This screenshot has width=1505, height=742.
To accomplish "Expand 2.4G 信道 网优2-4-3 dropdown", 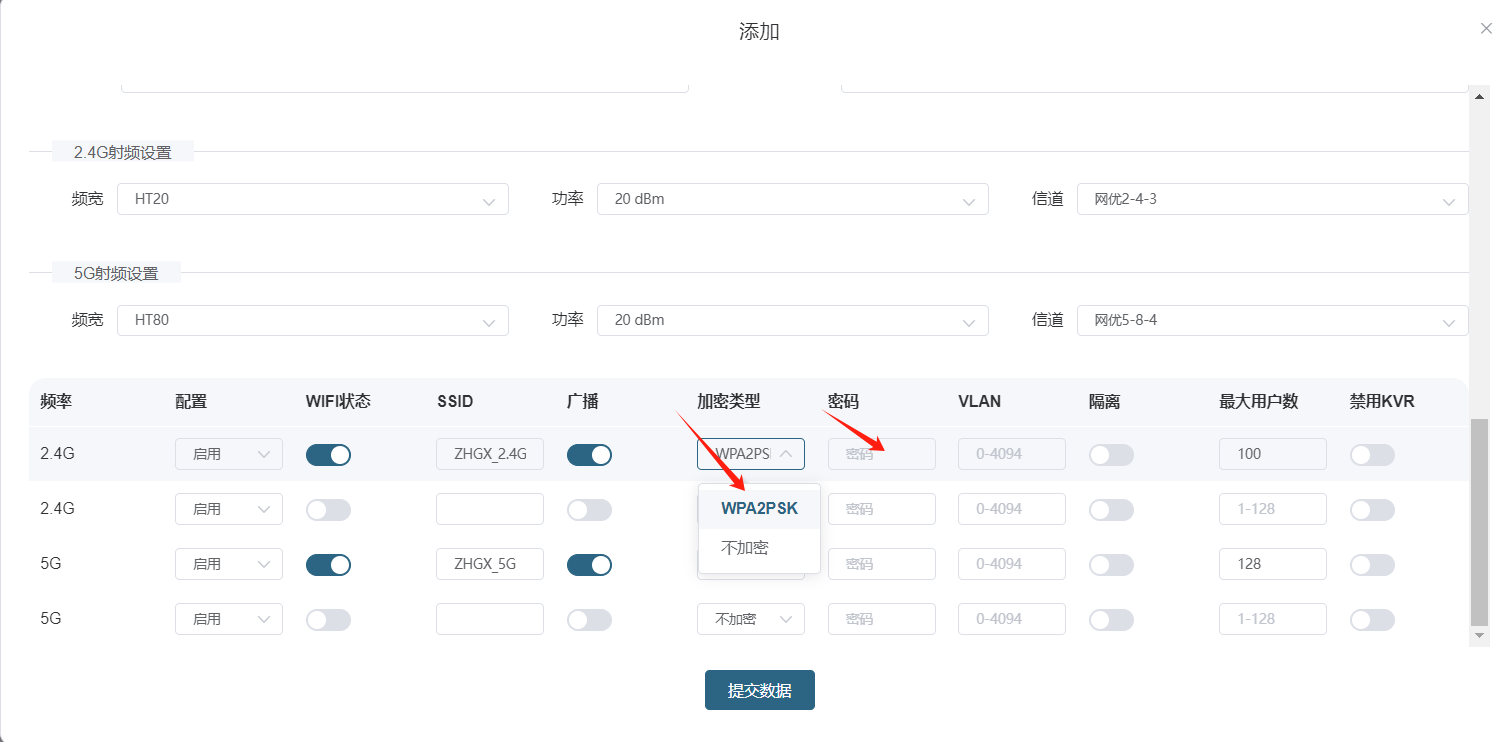I will coord(1272,199).
